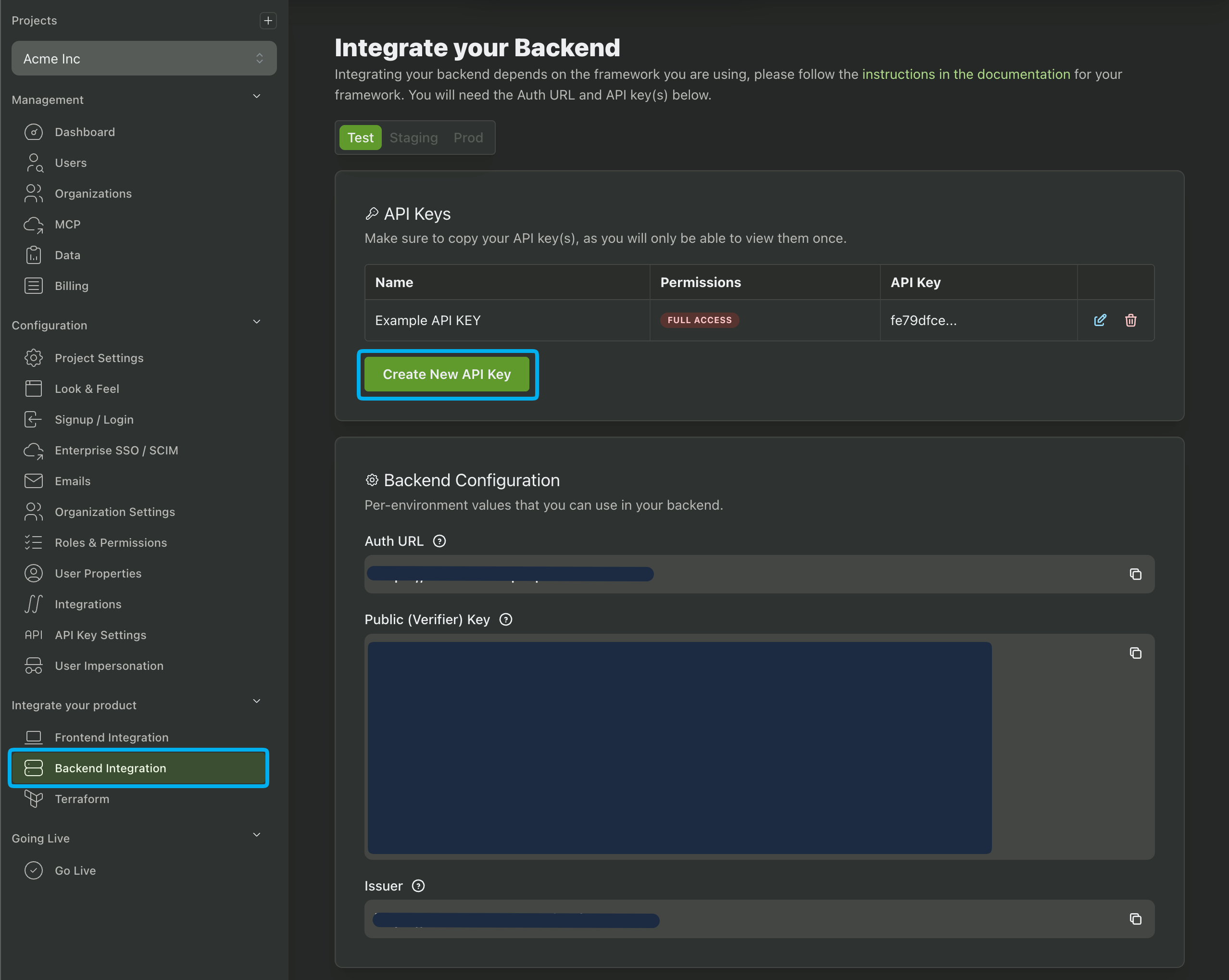1229x980 pixels.
Task: Open the Acme Inc project selector
Action: coord(144,58)
